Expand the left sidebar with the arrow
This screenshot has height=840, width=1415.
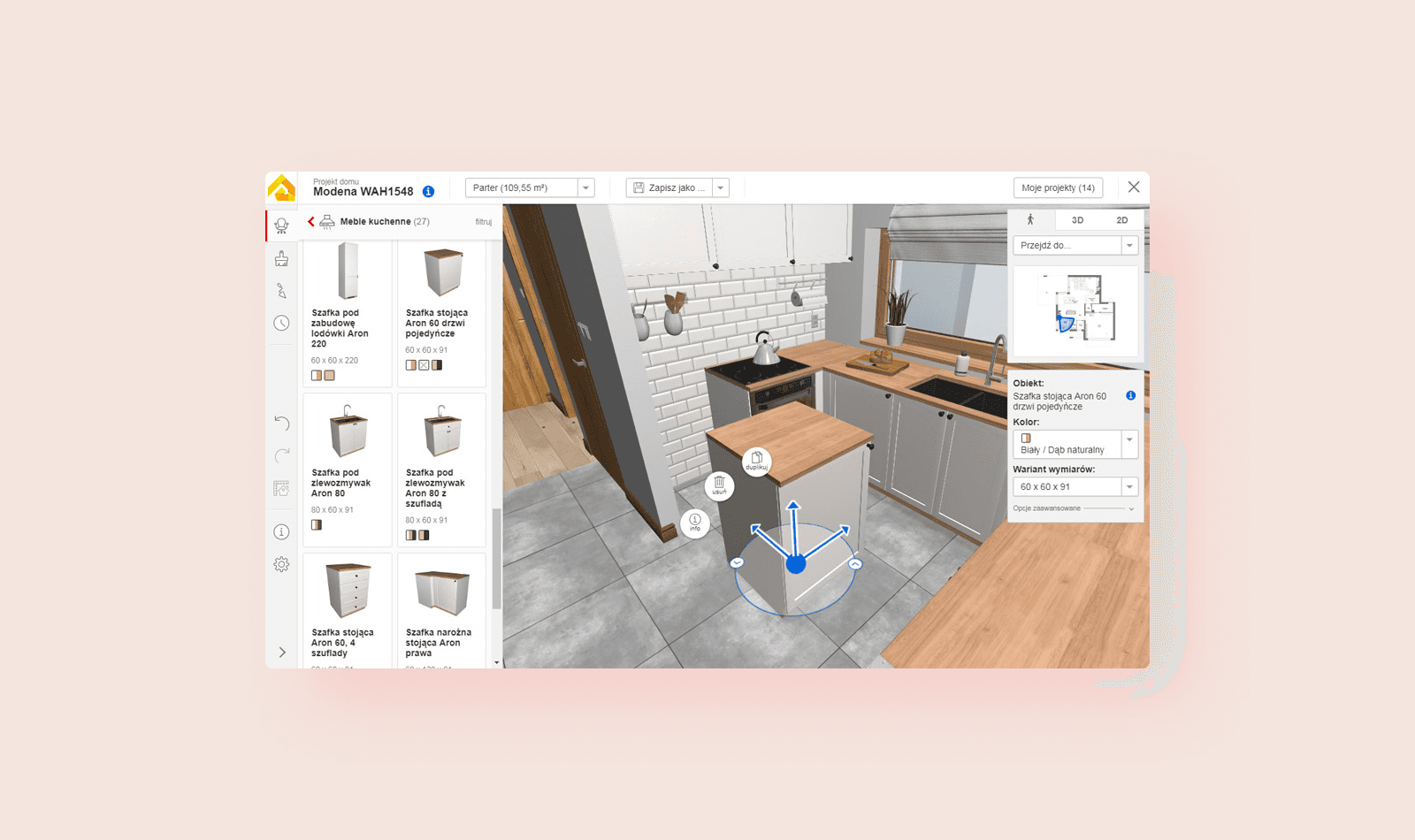[x=282, y=653]
